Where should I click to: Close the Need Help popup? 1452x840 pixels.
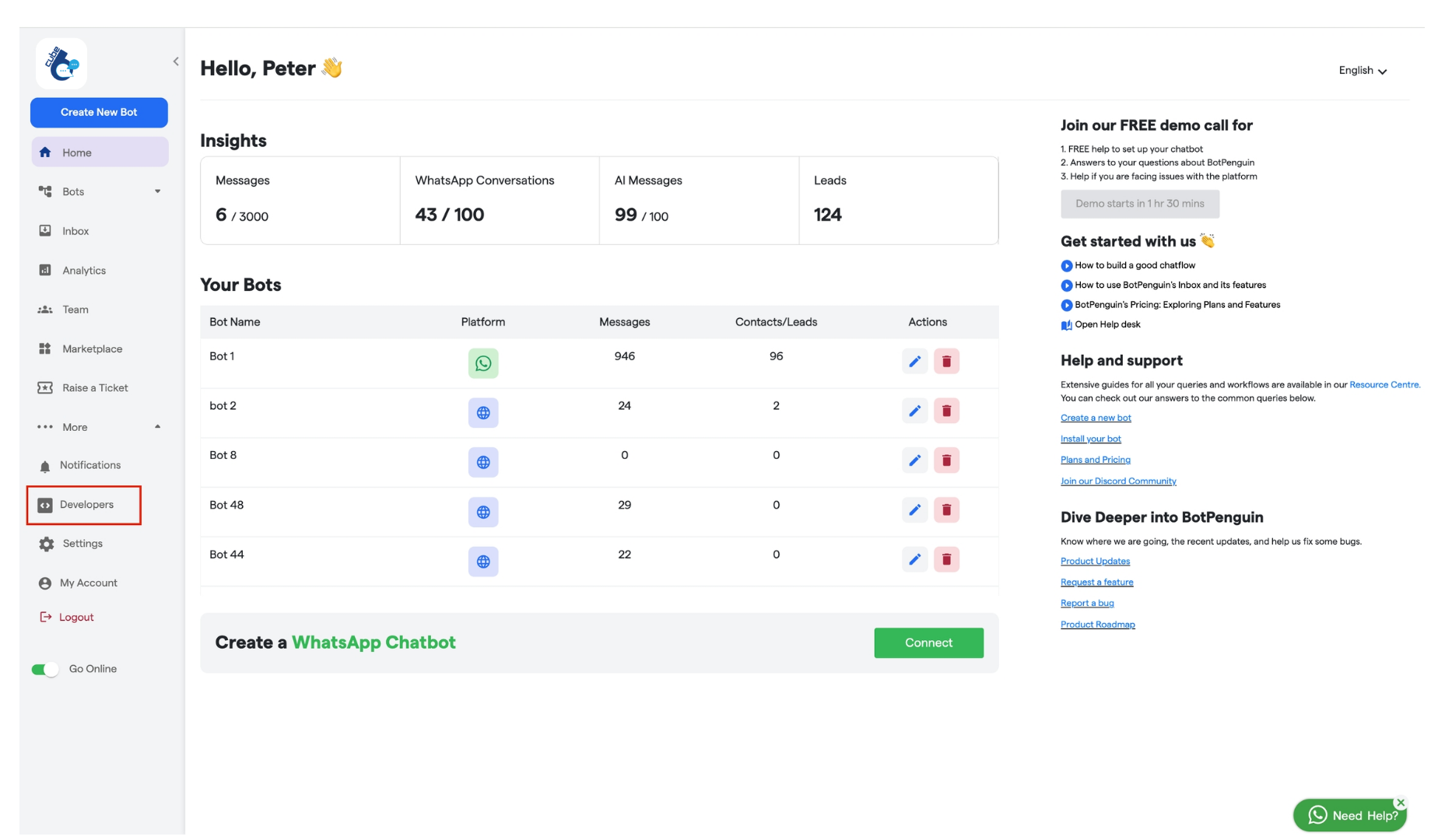click(x=1401, y=802)
